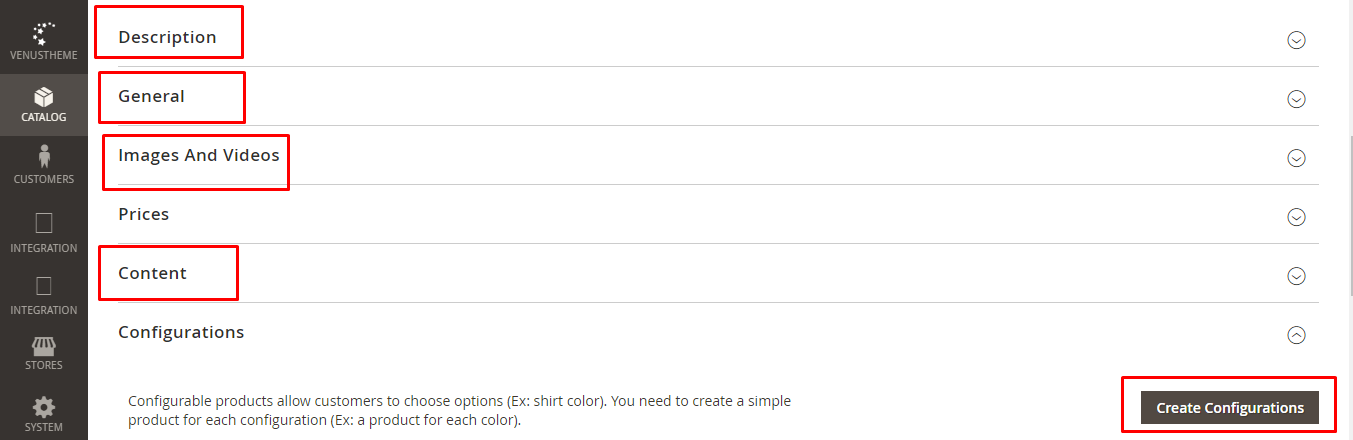
Task: Click the Prices section heading
Action: coord(143,214)
